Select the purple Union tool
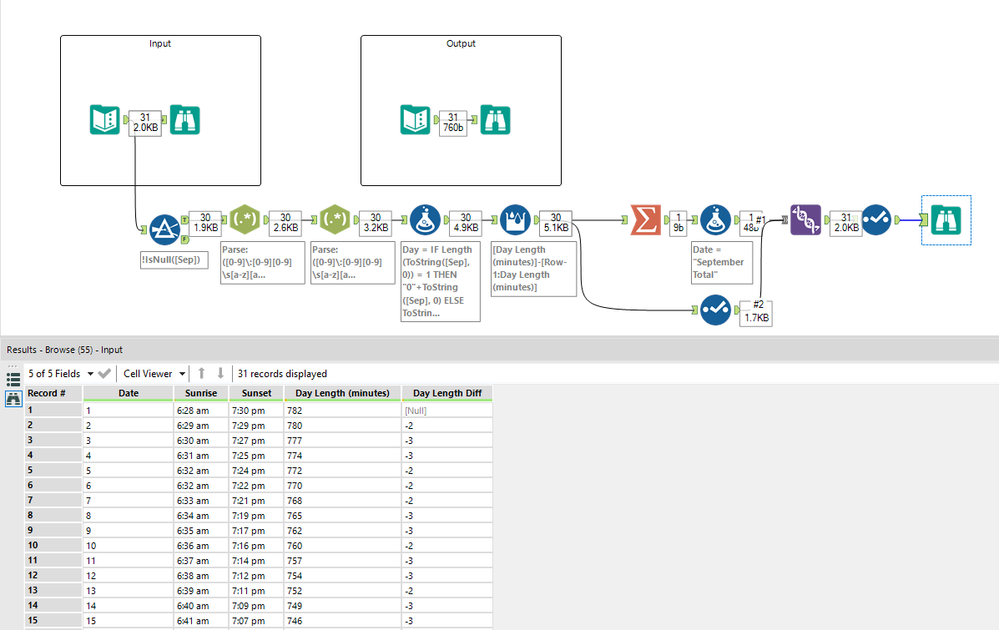 click(x=805, y=220)
